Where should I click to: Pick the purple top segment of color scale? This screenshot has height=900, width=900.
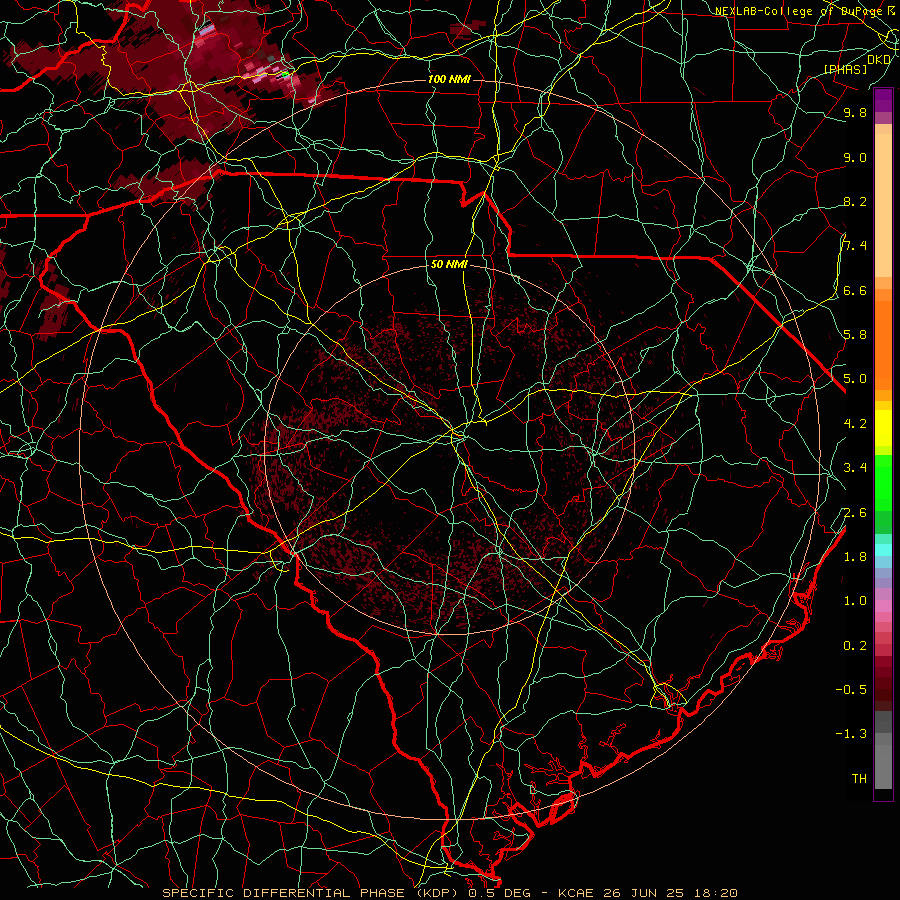[883, 100]
